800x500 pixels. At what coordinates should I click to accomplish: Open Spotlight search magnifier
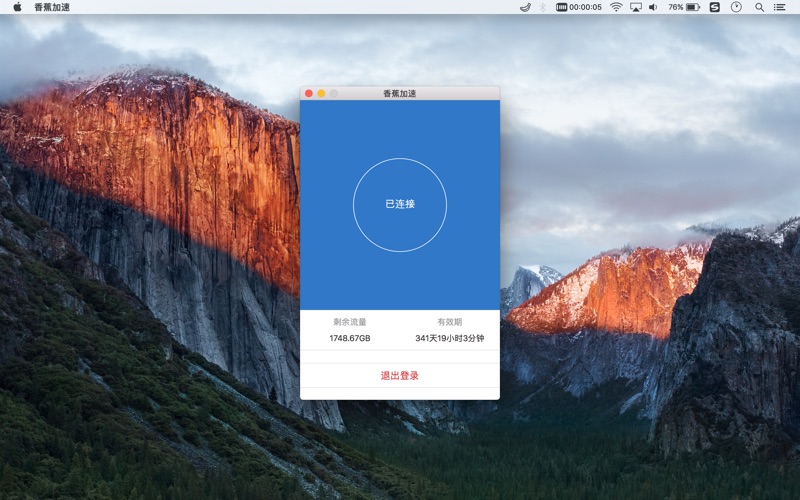pos(760,7)
